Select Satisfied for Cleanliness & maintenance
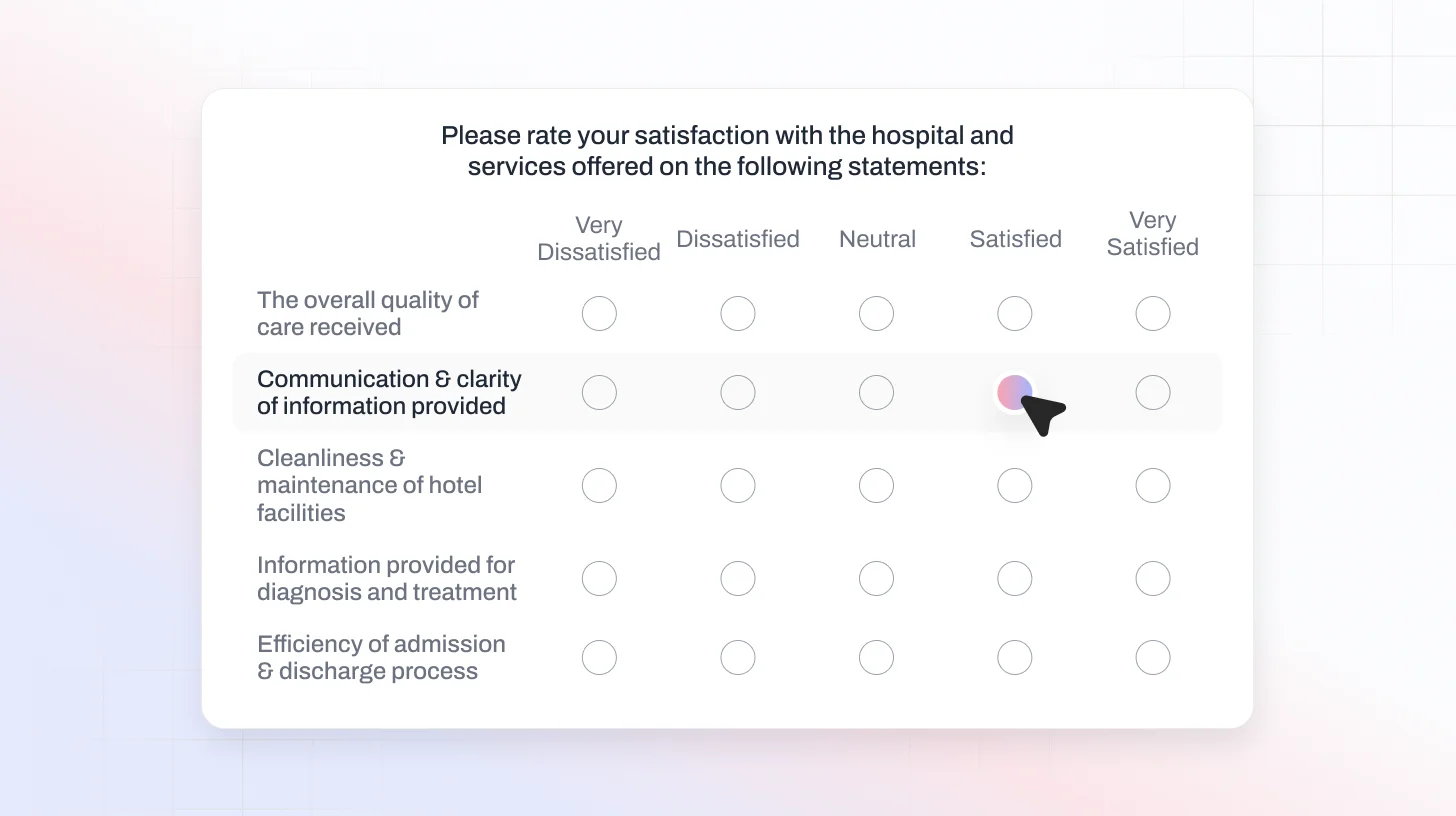The width and height of the screenshot is (1456, 816). 1014,486
